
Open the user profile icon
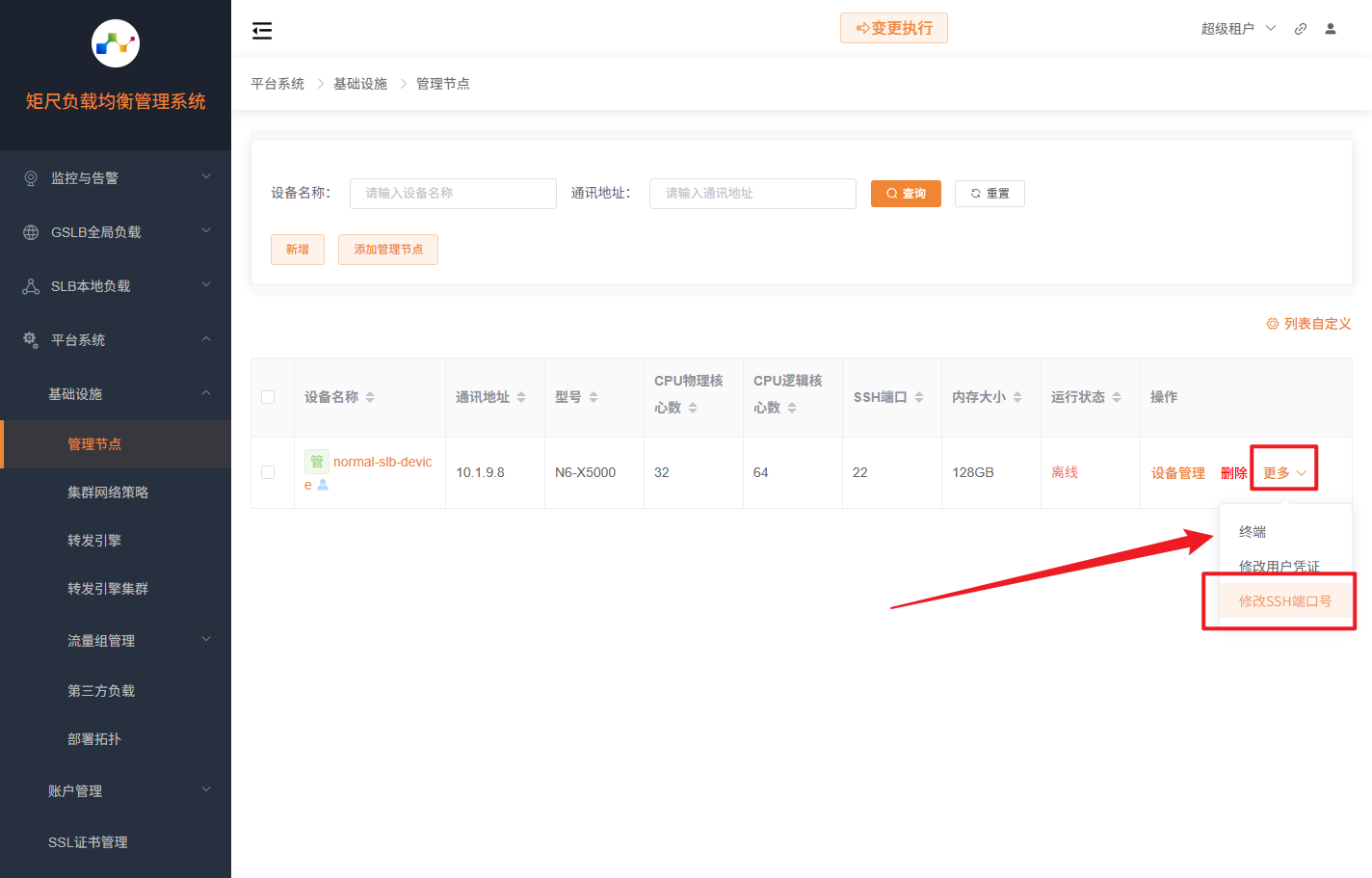1331,29
